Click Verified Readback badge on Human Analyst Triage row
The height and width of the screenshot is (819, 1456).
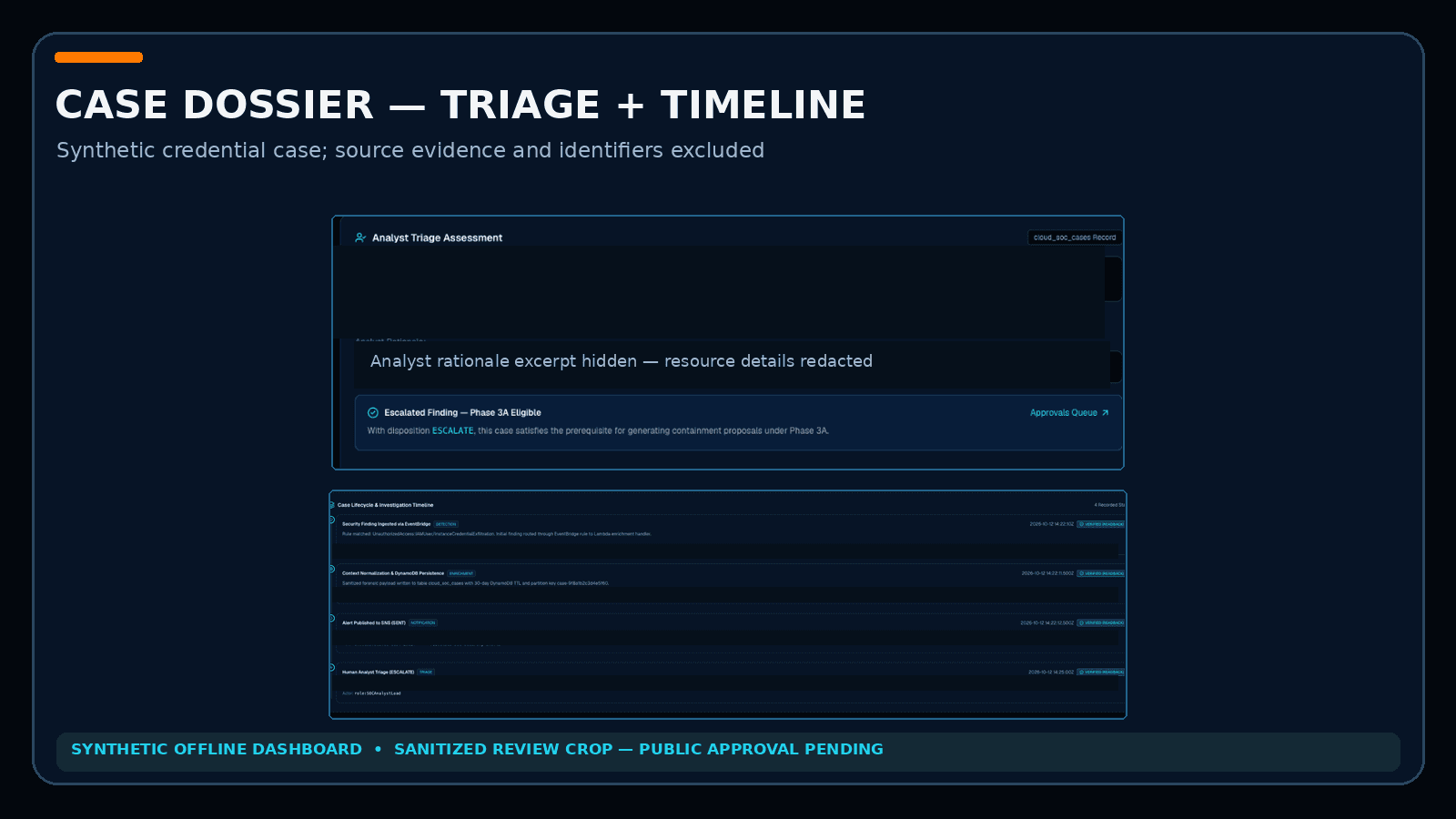[1101, 672]
